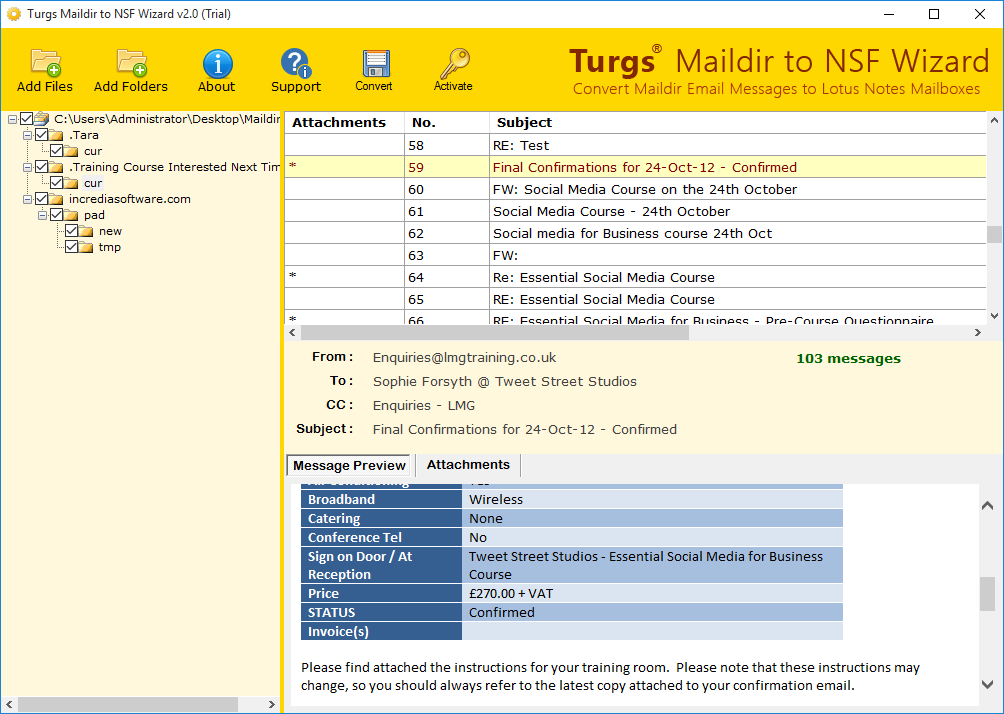Click the Attachments column header
This screenshot has width=1004, height=714.
(344, 122)
